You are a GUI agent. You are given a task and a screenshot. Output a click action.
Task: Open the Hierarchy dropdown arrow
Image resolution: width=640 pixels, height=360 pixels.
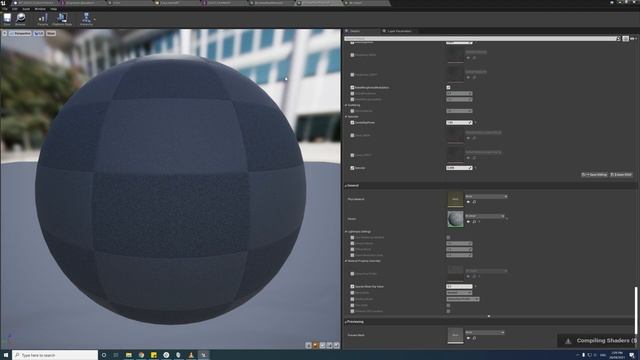tap(95, 19)
